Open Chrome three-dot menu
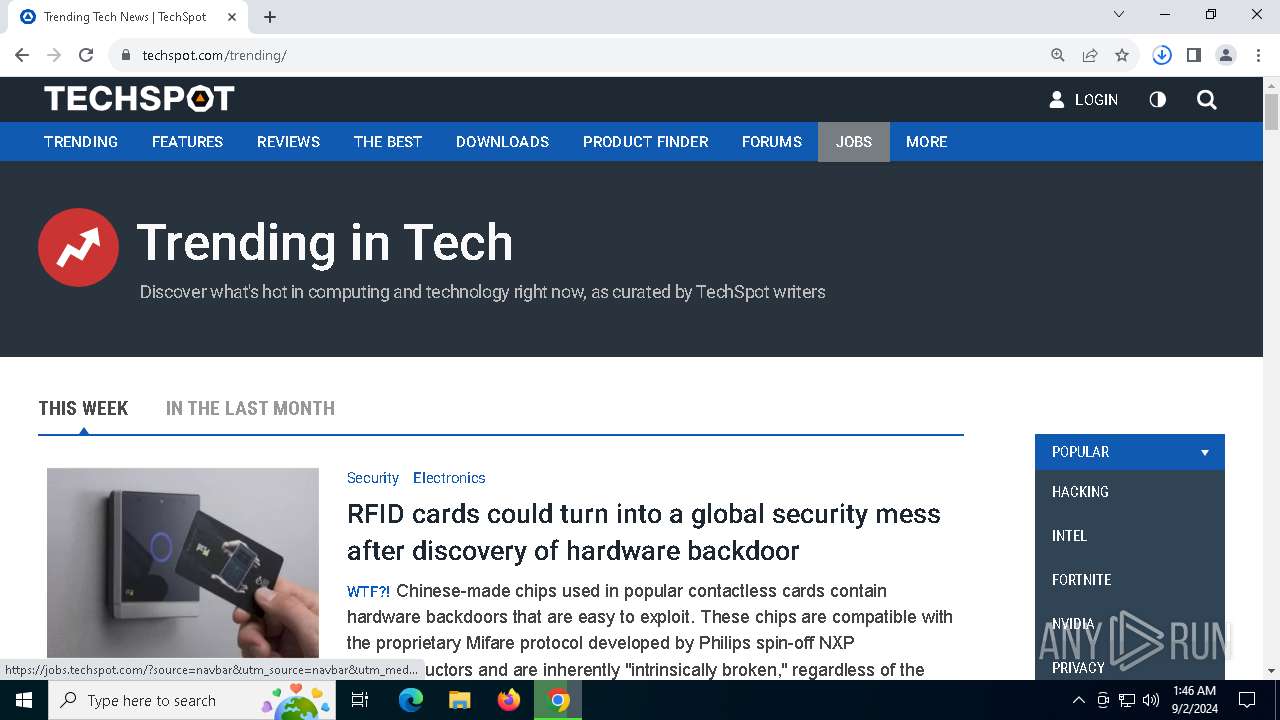 pos(1258,55)
